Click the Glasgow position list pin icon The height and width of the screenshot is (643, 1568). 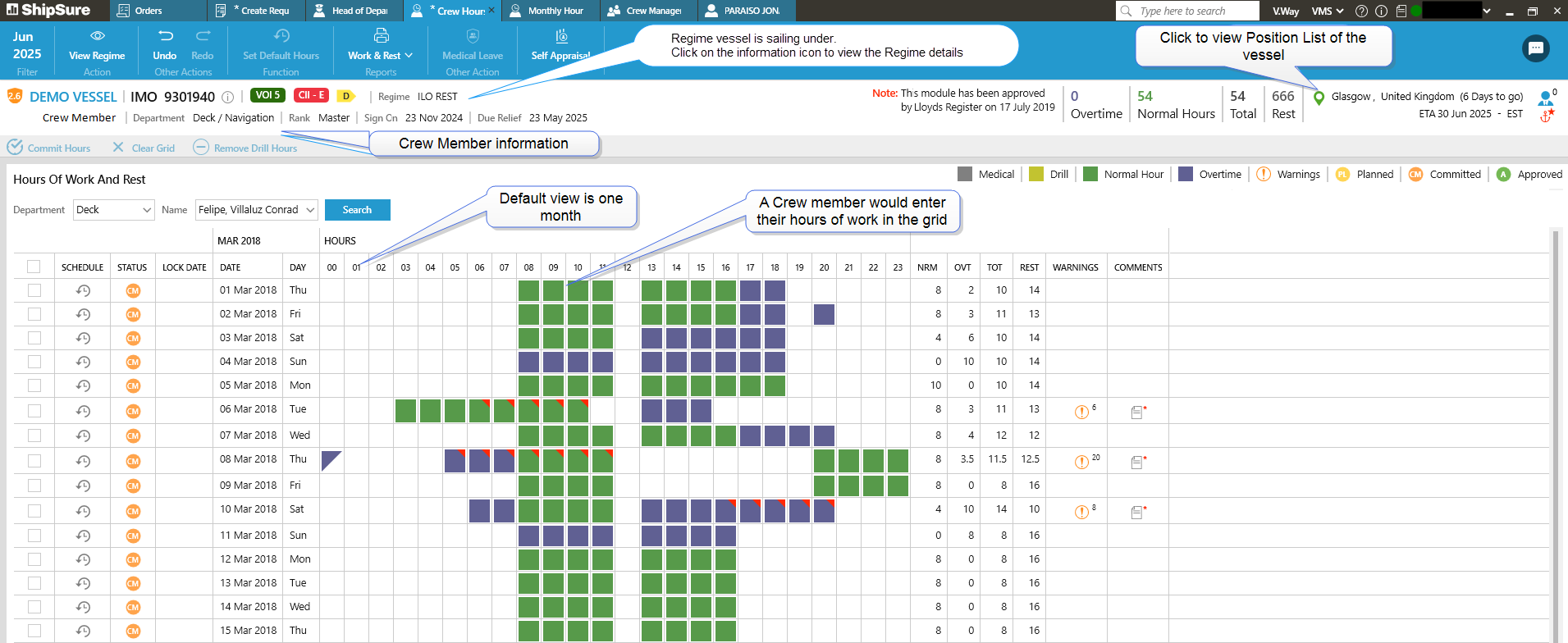pos(1319,98)
